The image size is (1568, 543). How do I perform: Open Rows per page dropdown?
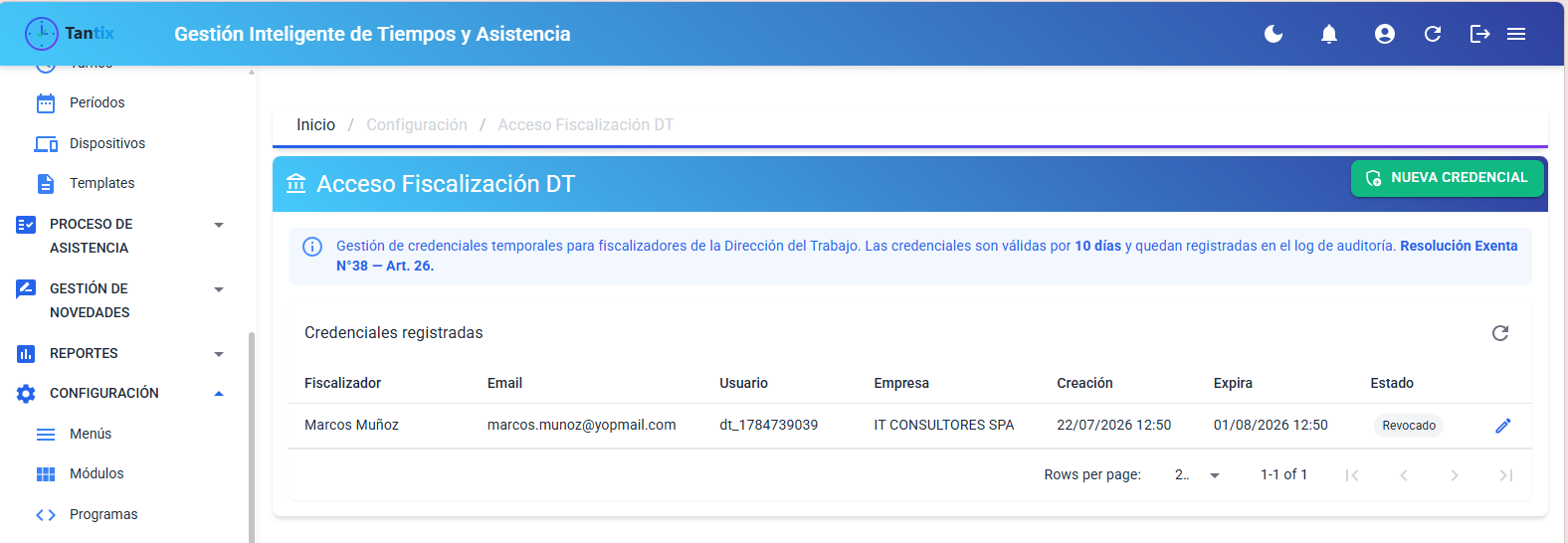pyautogui.click(x=1198, y=475)
